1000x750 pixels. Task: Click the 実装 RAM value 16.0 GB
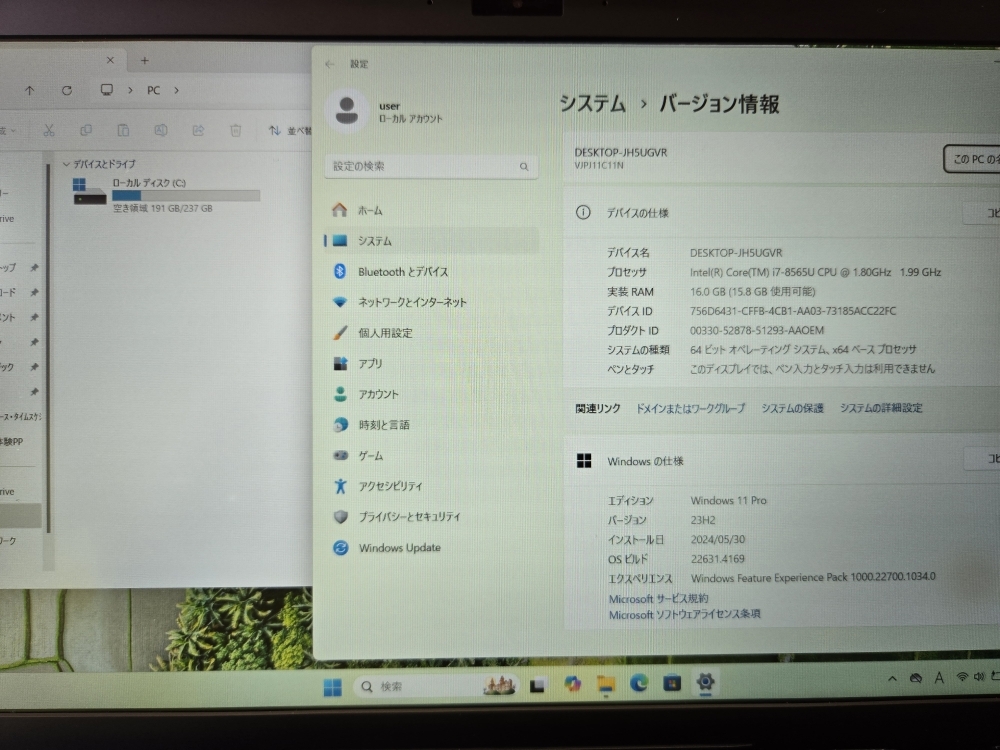pos(753,291)
